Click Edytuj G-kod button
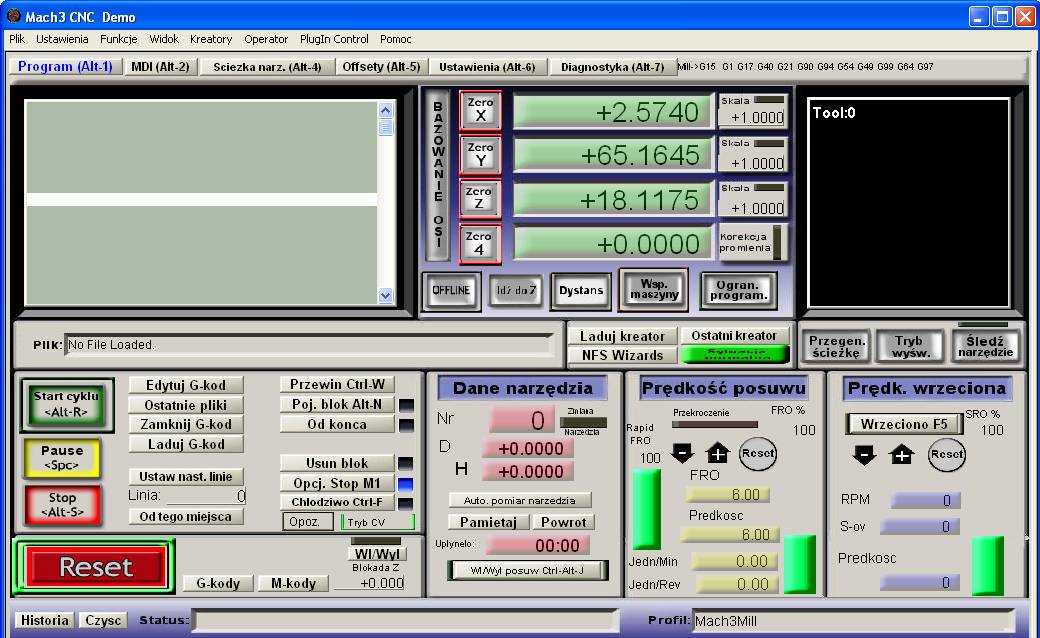The image size is (1040, 638). click(x=186, y=385)
